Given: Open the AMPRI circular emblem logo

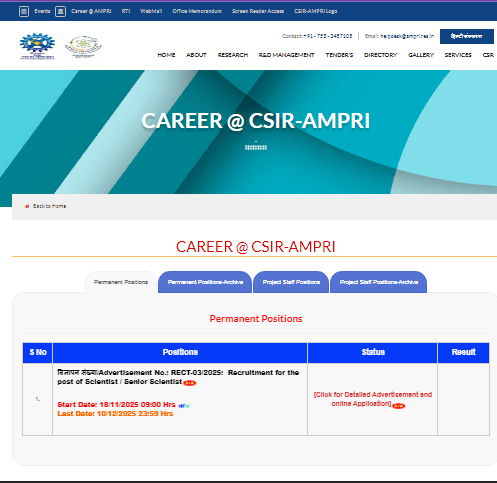Looking at the screenshot, I should click(83, 46).
